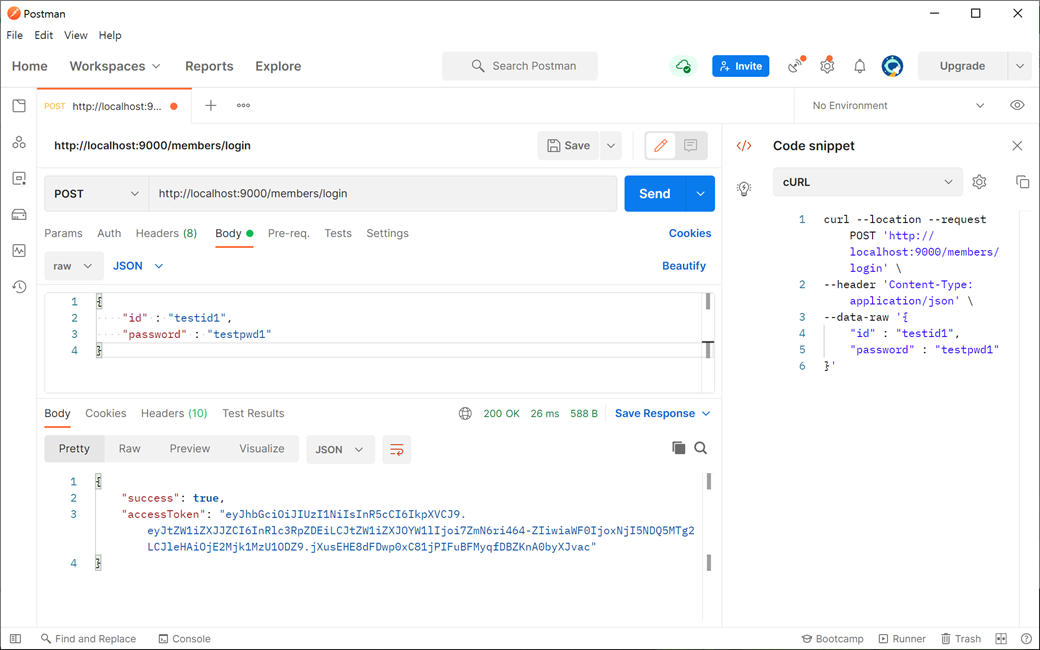Open the Console from status bar

pyautogui.click(x=184, y=639)
